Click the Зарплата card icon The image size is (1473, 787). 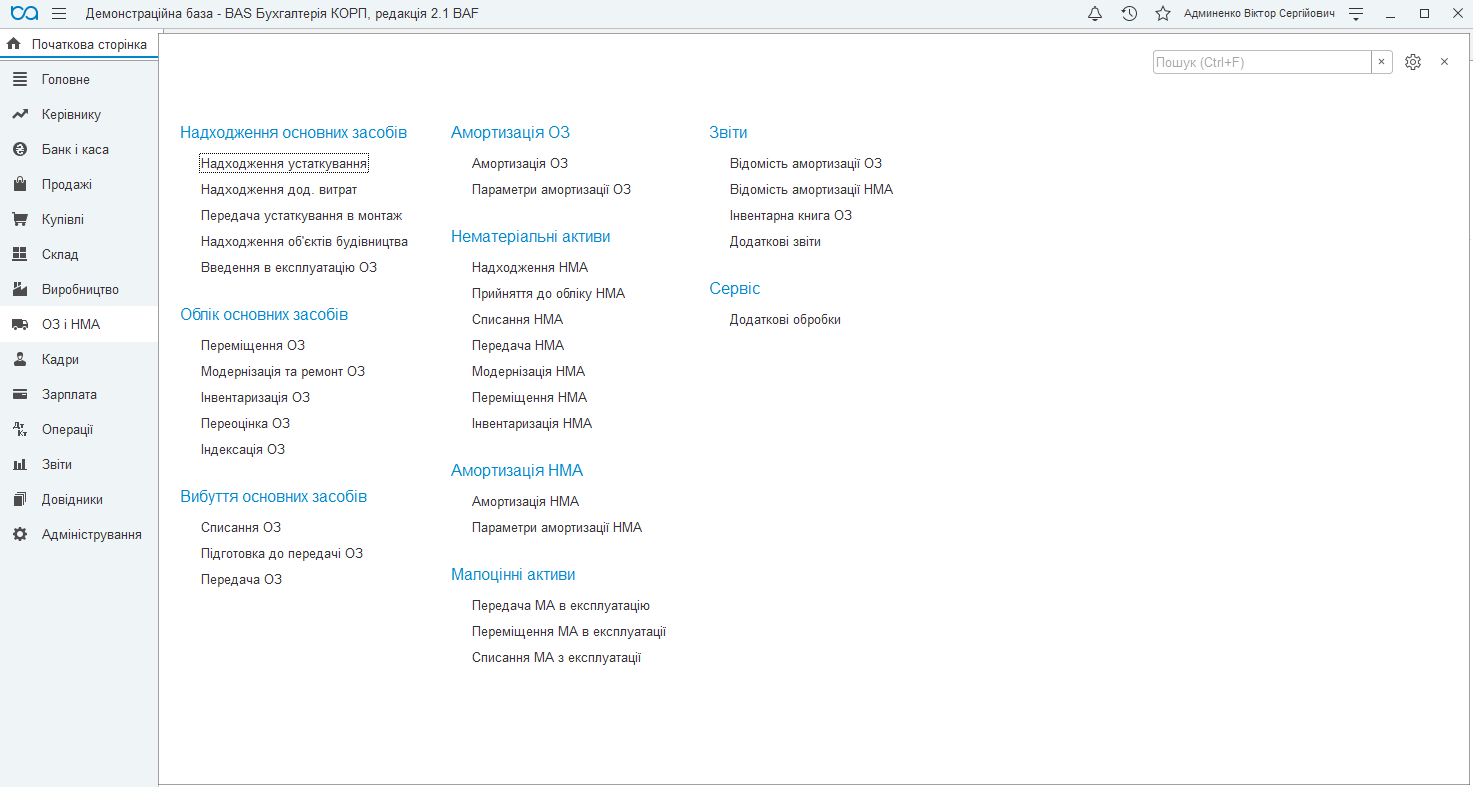coord(20,395)
